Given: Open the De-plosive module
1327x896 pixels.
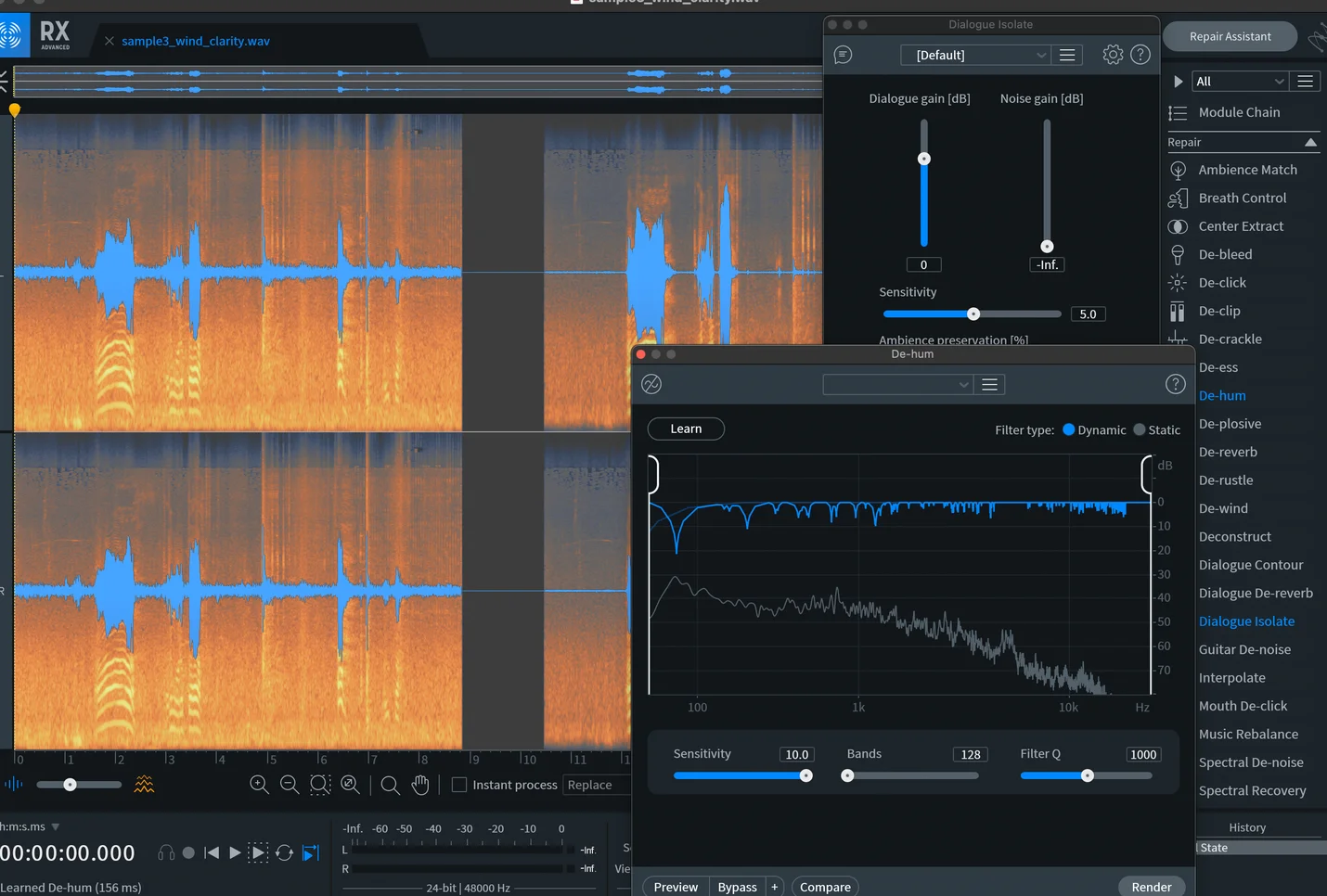Looking at the screenshot, I should [1230, 424].
